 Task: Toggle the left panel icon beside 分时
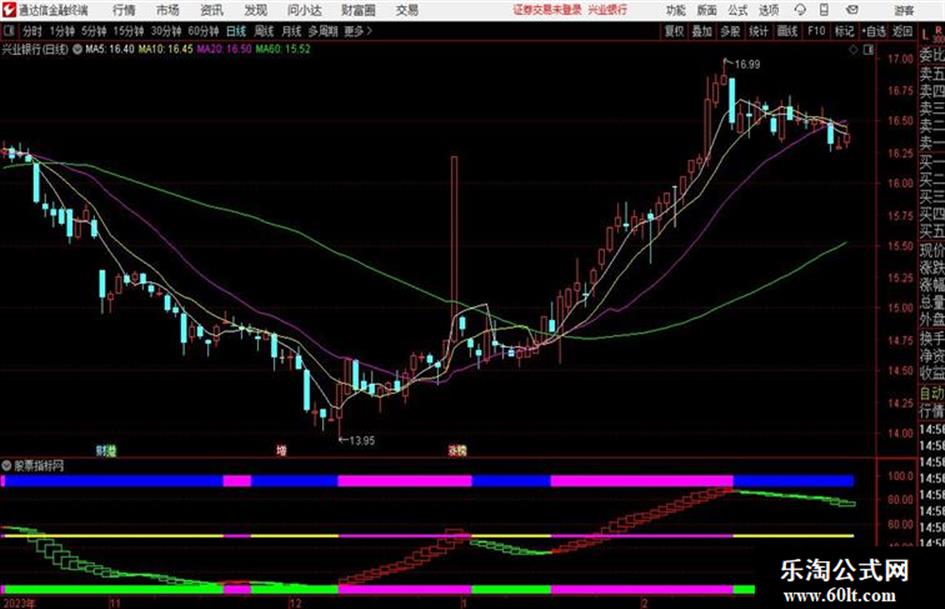8,31
